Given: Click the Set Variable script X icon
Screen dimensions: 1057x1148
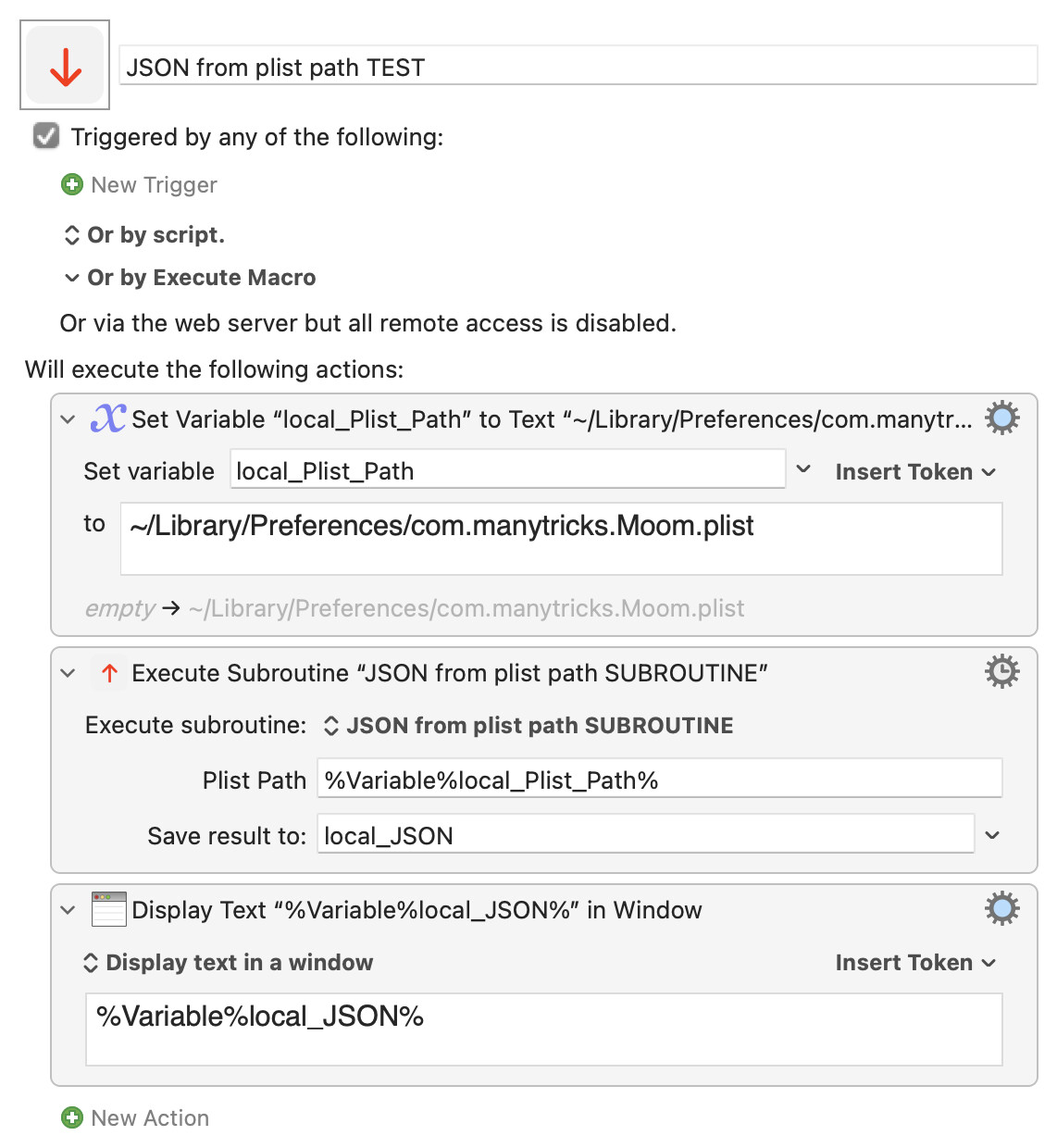Looking at the screenshot, I should coord(108,418).
